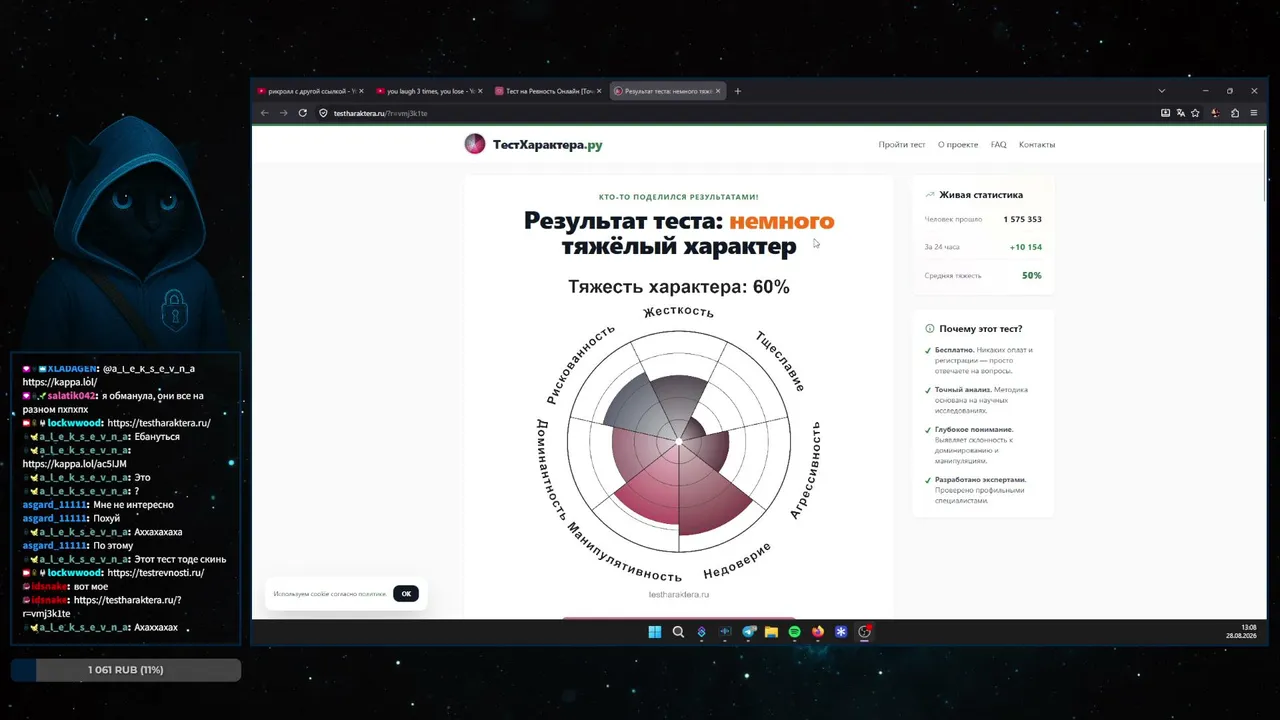Close the 'Результат теста' tab
The width and height of the screenshot is (1280, 720).
[x=718, y=91]
